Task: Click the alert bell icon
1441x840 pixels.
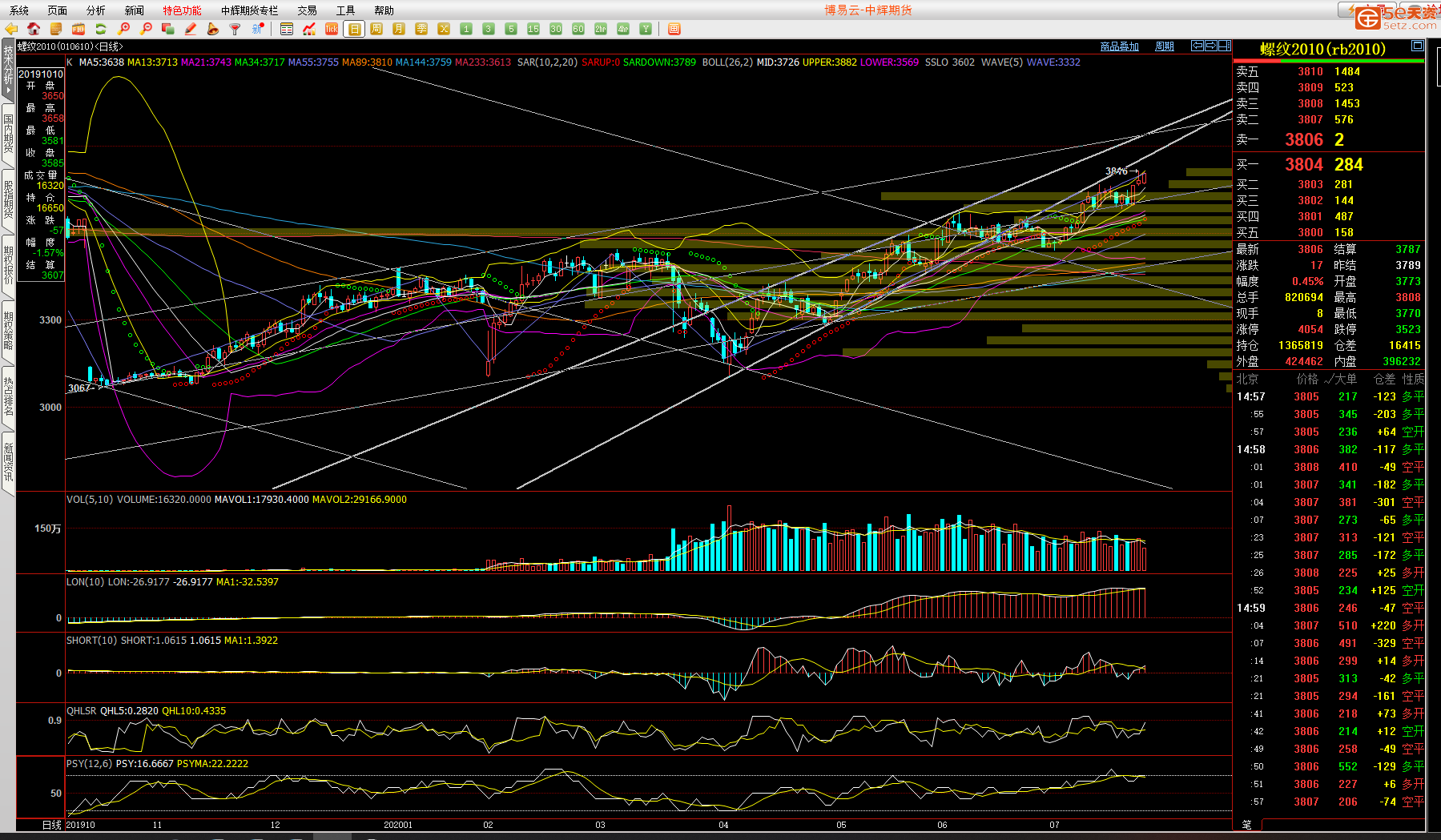Action: pyautogui.click(x=212, y=29)
